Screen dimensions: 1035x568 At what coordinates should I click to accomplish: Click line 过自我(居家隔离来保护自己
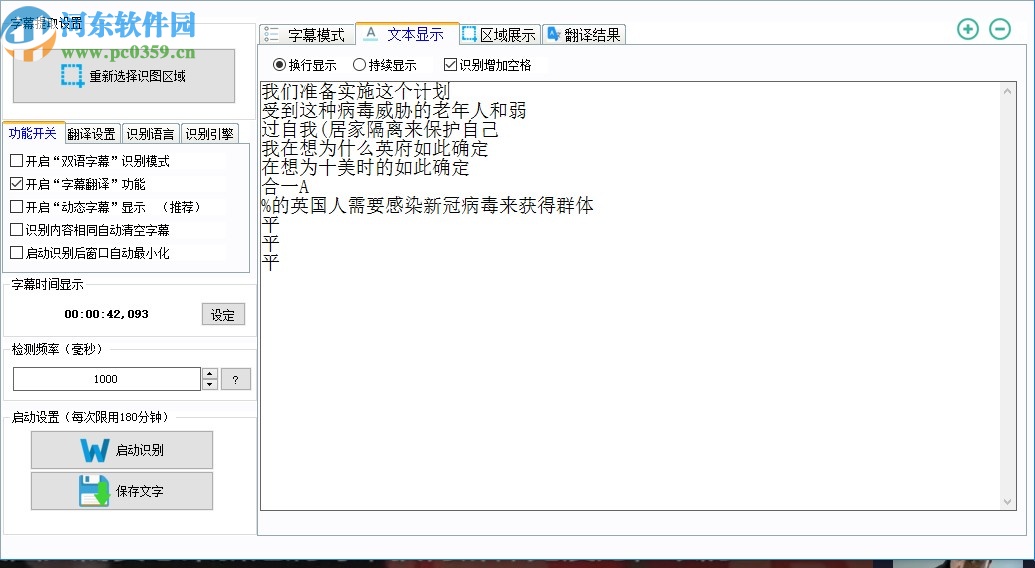click(x=380, y=129)
